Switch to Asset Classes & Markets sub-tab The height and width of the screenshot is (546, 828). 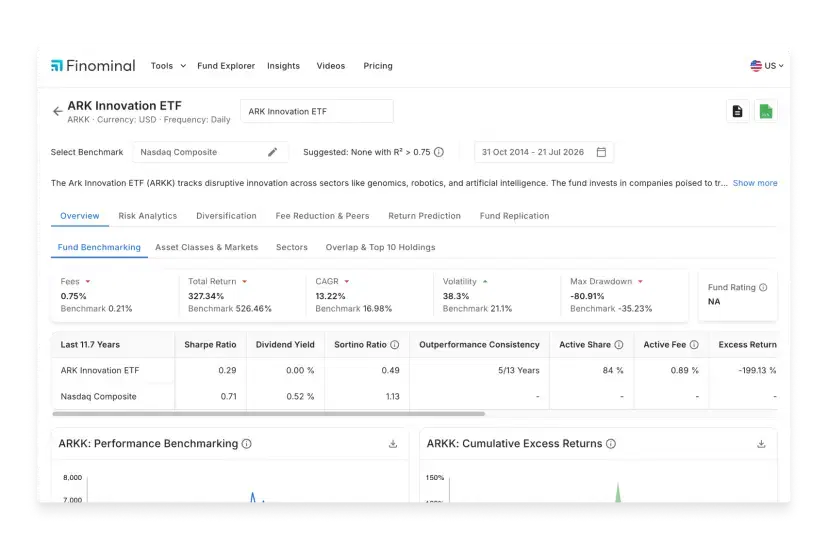(x=206, y=247)
